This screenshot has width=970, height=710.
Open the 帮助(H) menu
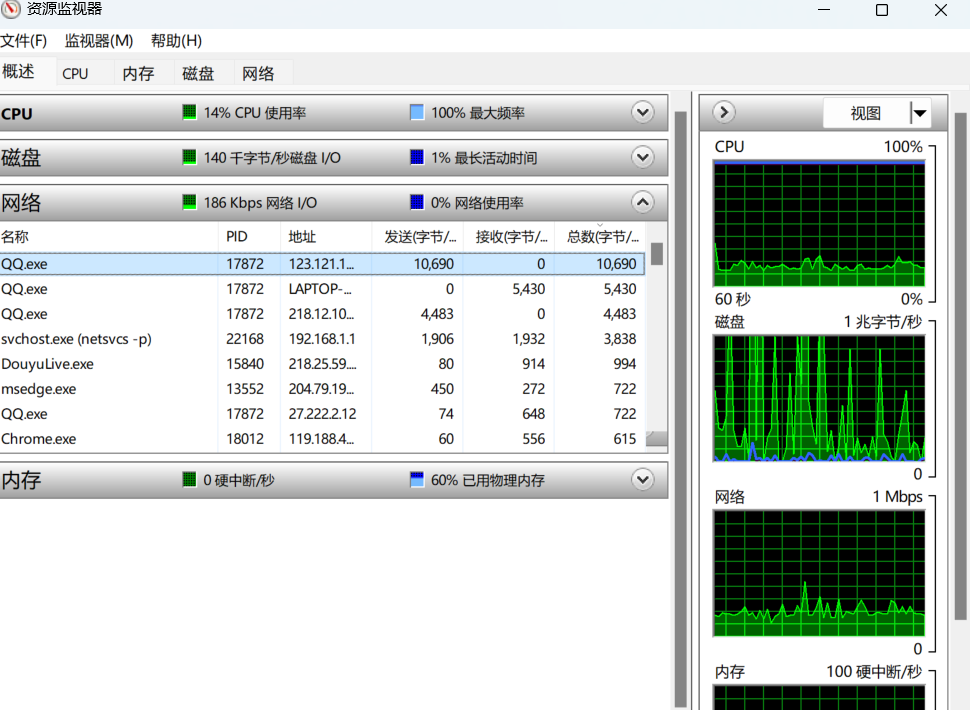[x=176, y=41]
